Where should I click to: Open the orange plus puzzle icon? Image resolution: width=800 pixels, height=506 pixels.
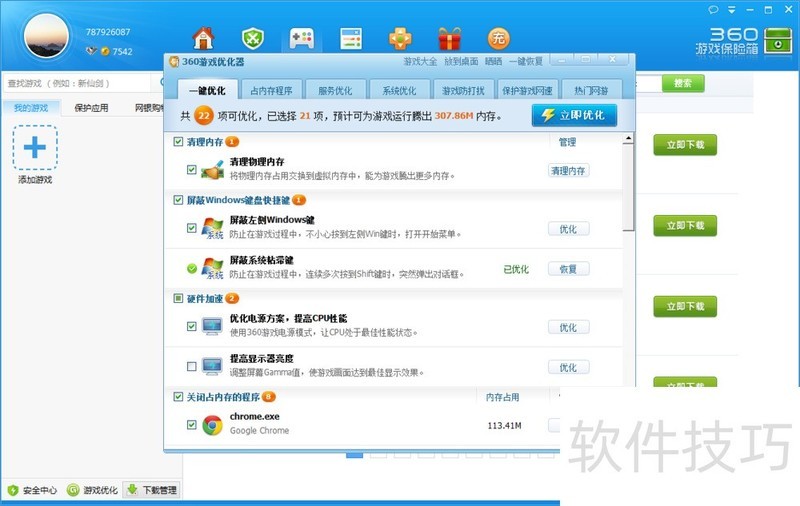point(400,38)
